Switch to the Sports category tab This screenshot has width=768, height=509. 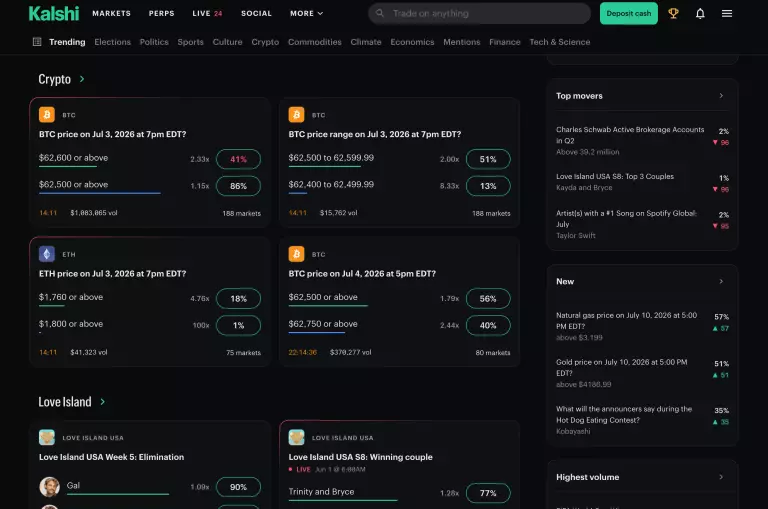click(191, 42)
